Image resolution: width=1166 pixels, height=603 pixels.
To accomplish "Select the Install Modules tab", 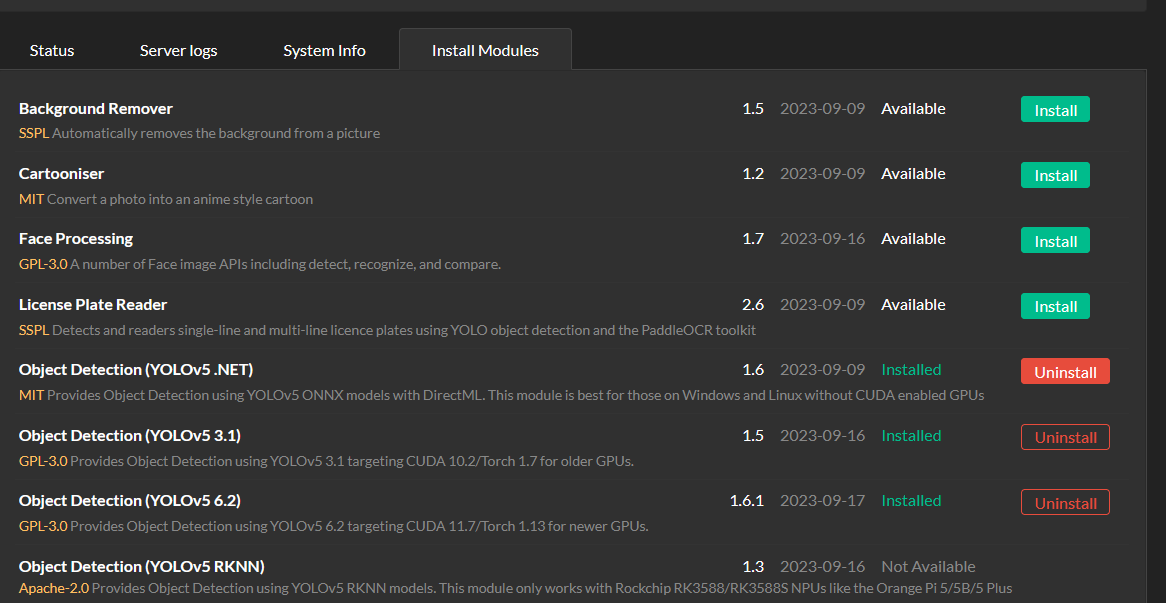I will point(486,51).
